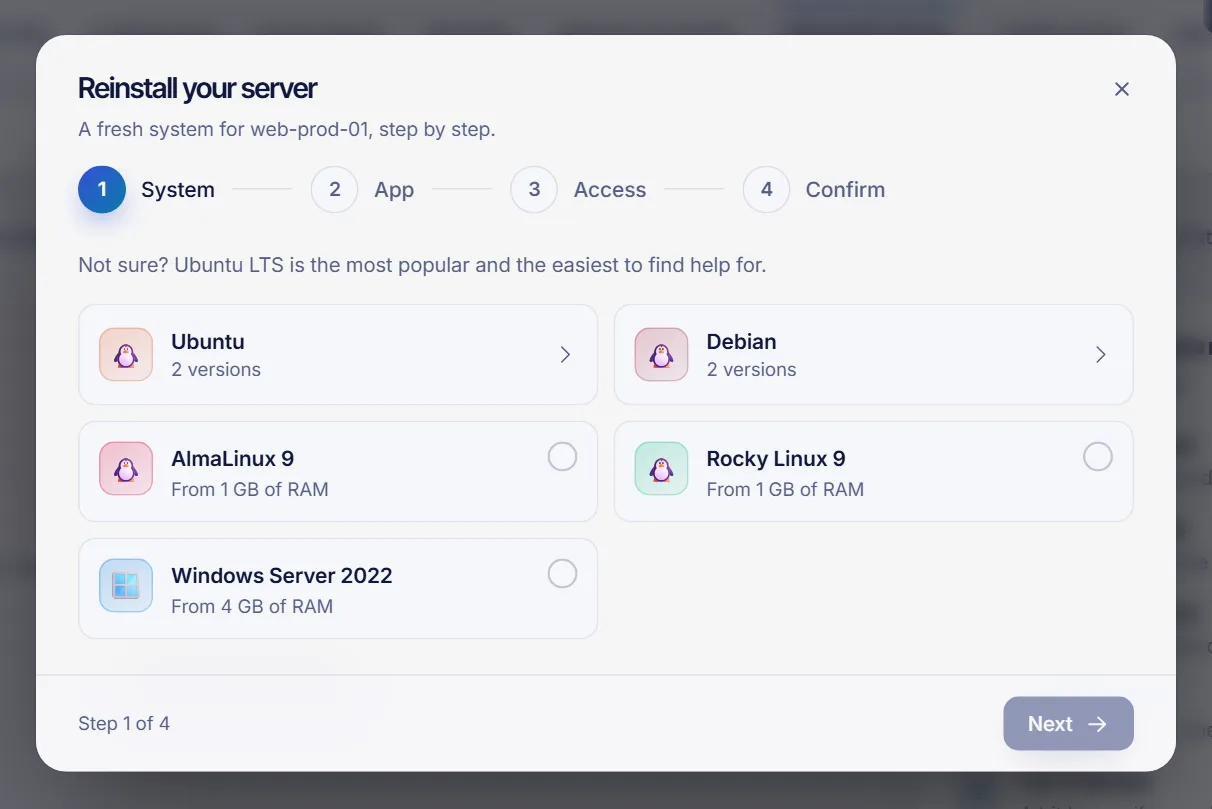Click the Debian penguin icon
1212x809 pixels.
(661, 354)
